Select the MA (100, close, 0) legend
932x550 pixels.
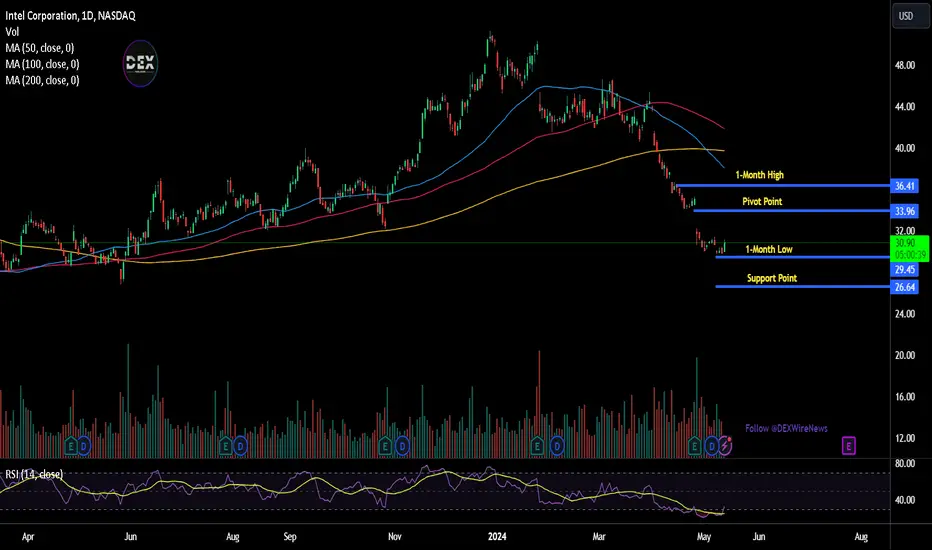(42, 64)
